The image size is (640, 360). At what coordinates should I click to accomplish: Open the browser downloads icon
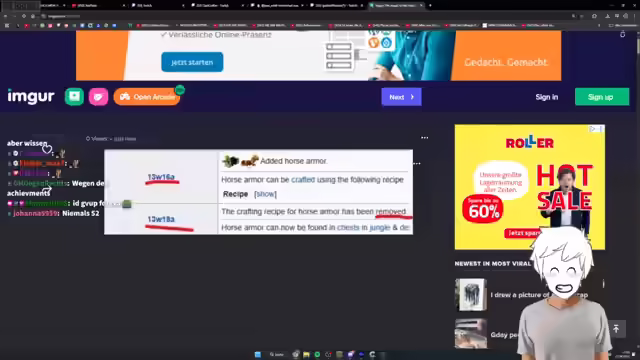[x=607, y=16]
